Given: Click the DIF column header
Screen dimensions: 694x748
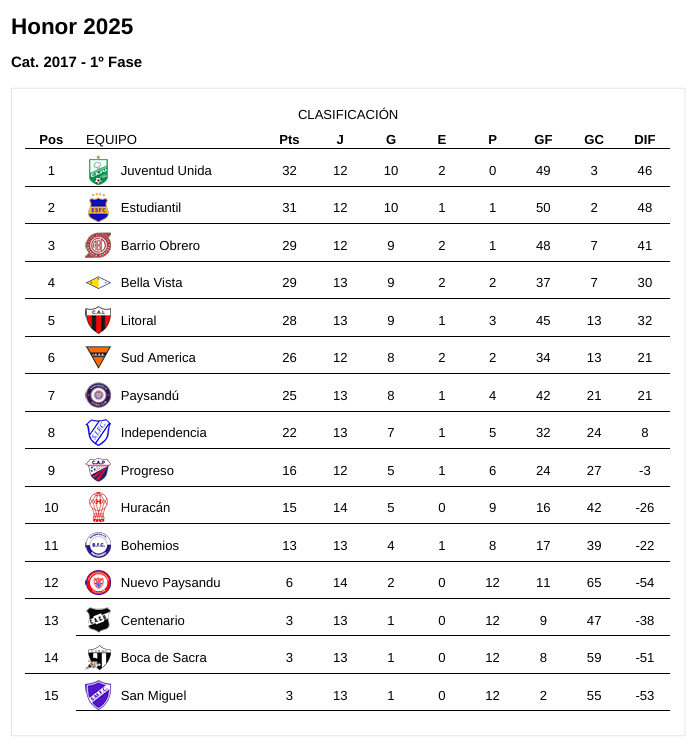Looking at the screenshot, I should (644, 140).
